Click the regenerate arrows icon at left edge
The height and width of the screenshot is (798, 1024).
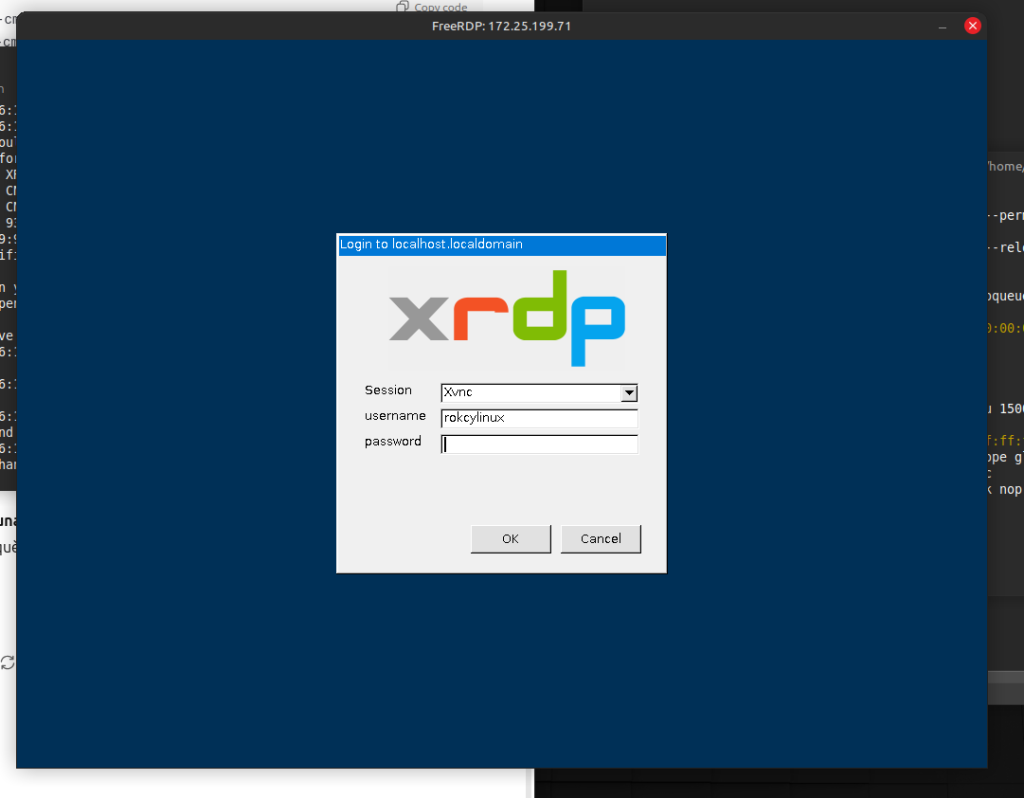(8, 662)
